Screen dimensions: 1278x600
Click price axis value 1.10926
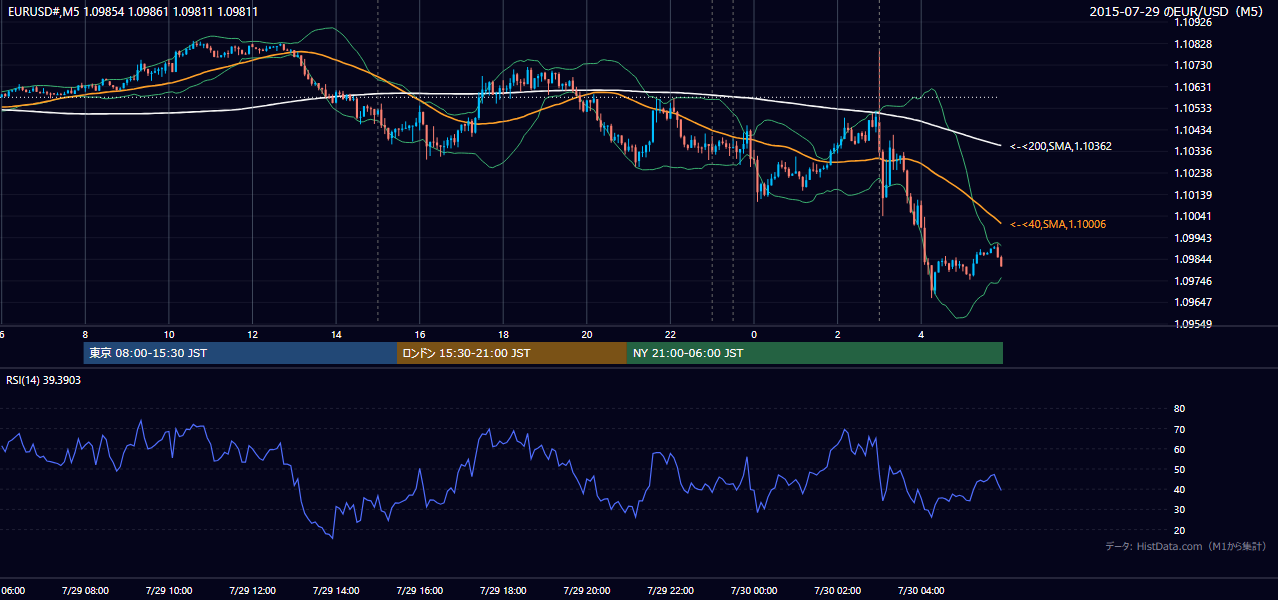(1193, 22)
